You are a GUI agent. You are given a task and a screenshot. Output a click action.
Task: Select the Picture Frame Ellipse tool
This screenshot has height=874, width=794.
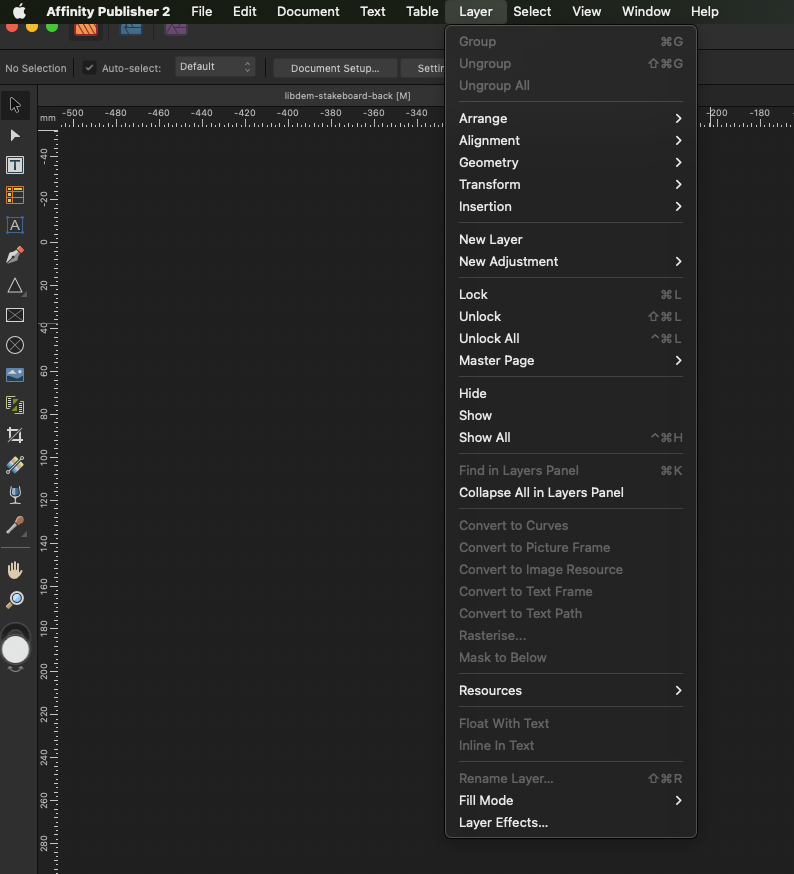15,345
